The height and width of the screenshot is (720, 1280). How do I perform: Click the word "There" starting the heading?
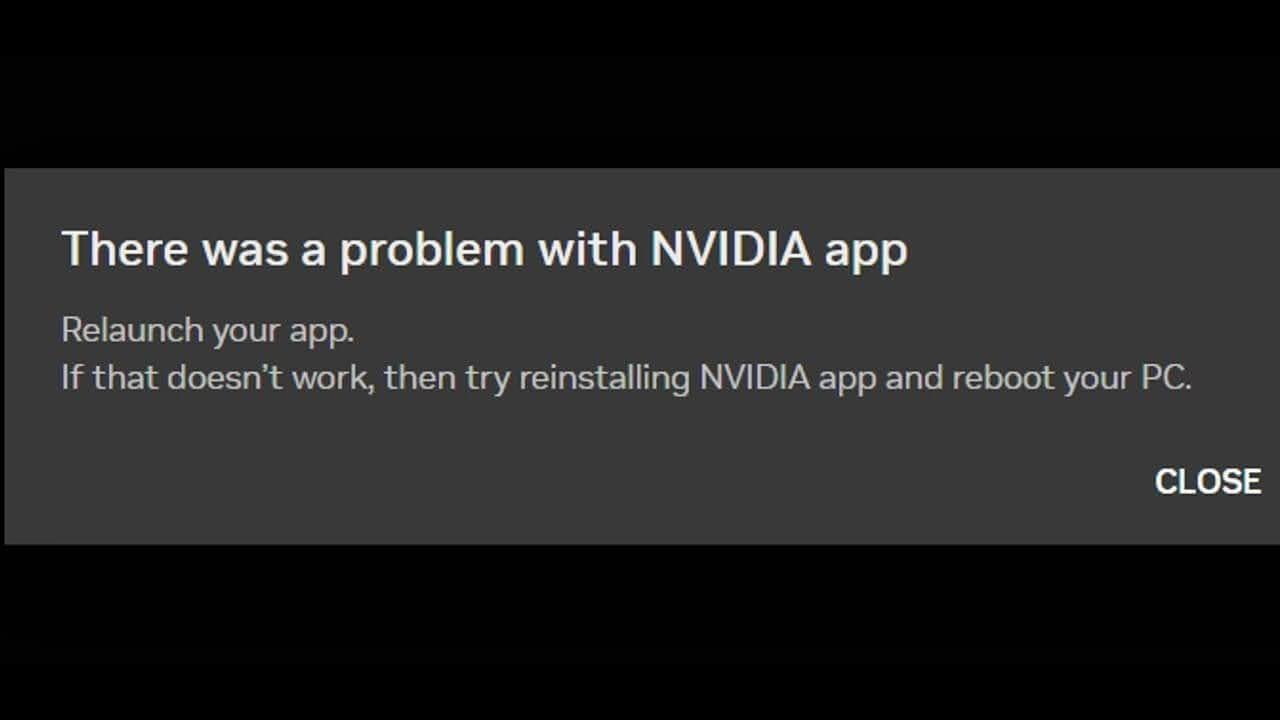(126, 249)
